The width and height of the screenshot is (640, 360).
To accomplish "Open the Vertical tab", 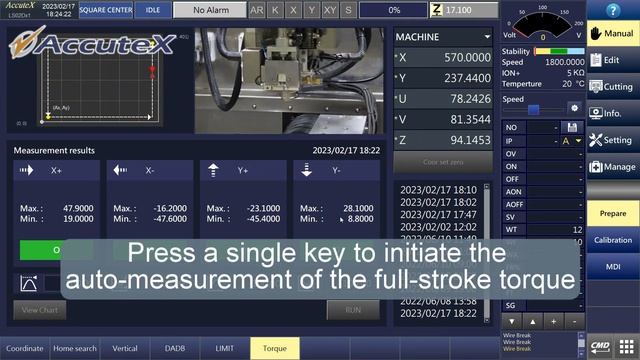I will pos(125,348).
